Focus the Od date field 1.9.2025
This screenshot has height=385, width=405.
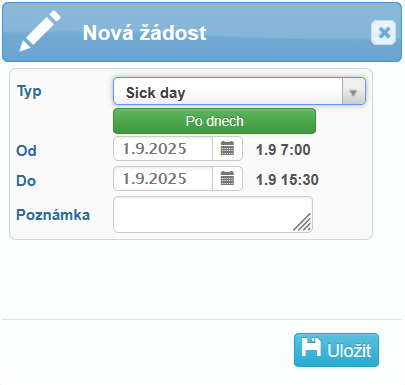point(163,149)
